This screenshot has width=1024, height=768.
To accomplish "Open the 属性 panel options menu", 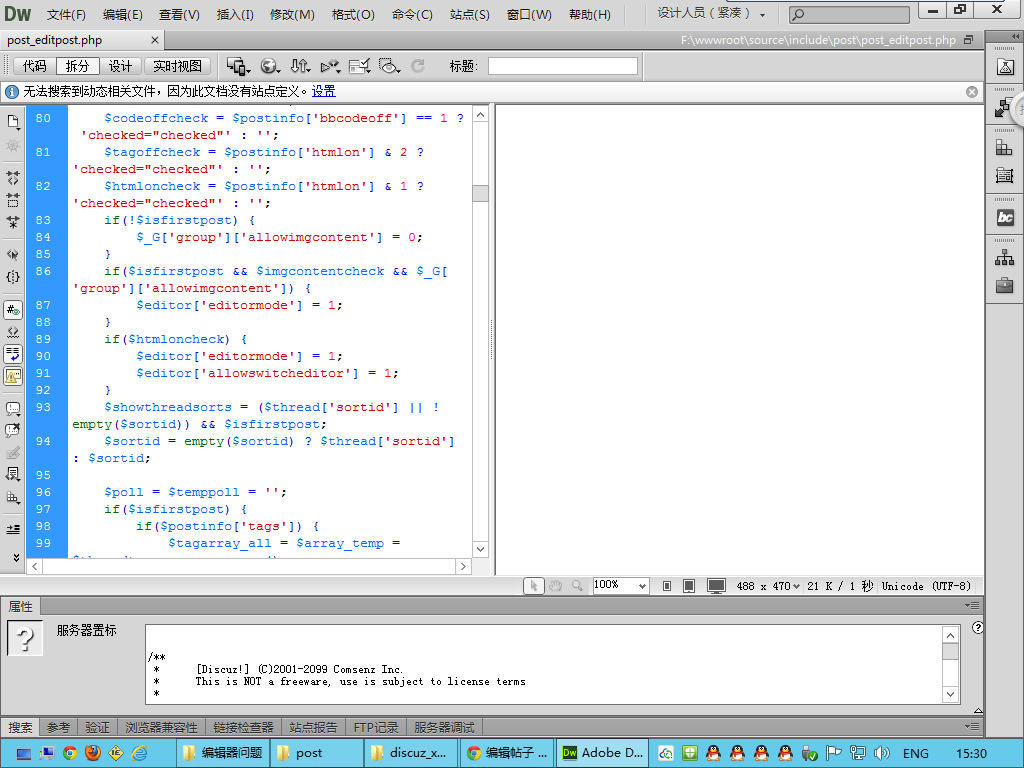I will 972,605.
